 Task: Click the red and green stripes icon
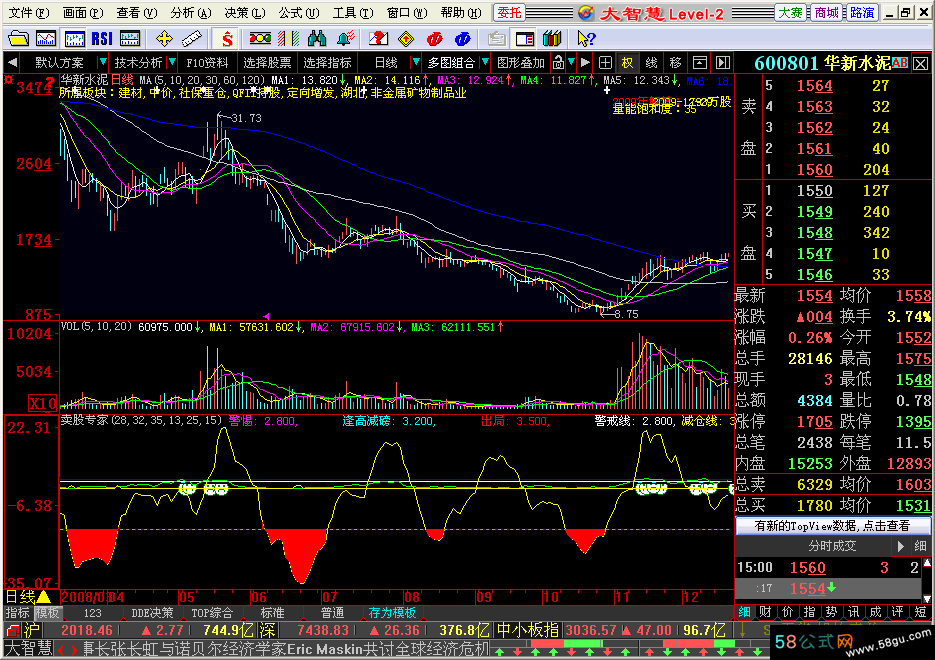[x=288, y=39]
